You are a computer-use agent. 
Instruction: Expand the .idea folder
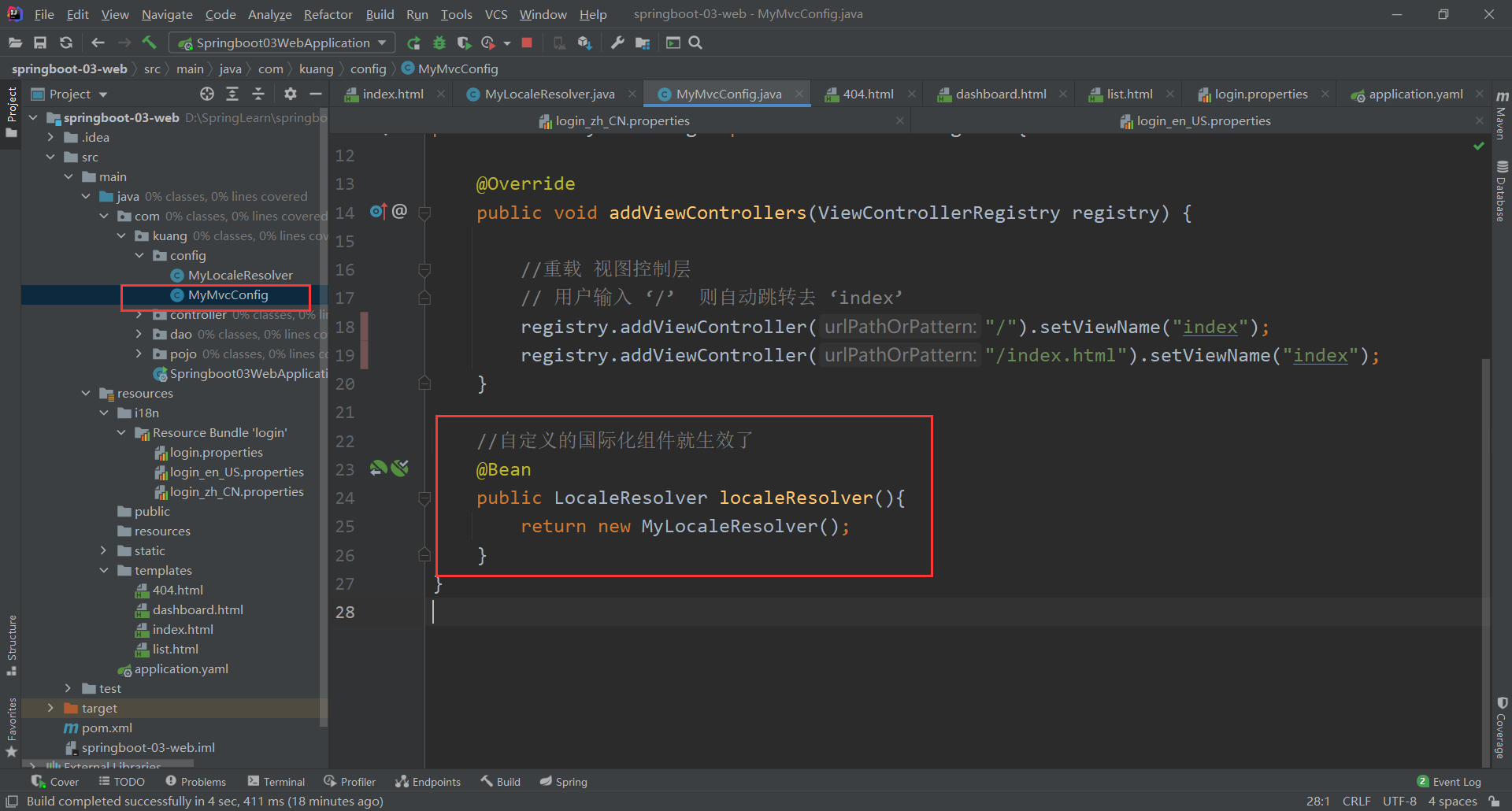click(x=50, y=138)
